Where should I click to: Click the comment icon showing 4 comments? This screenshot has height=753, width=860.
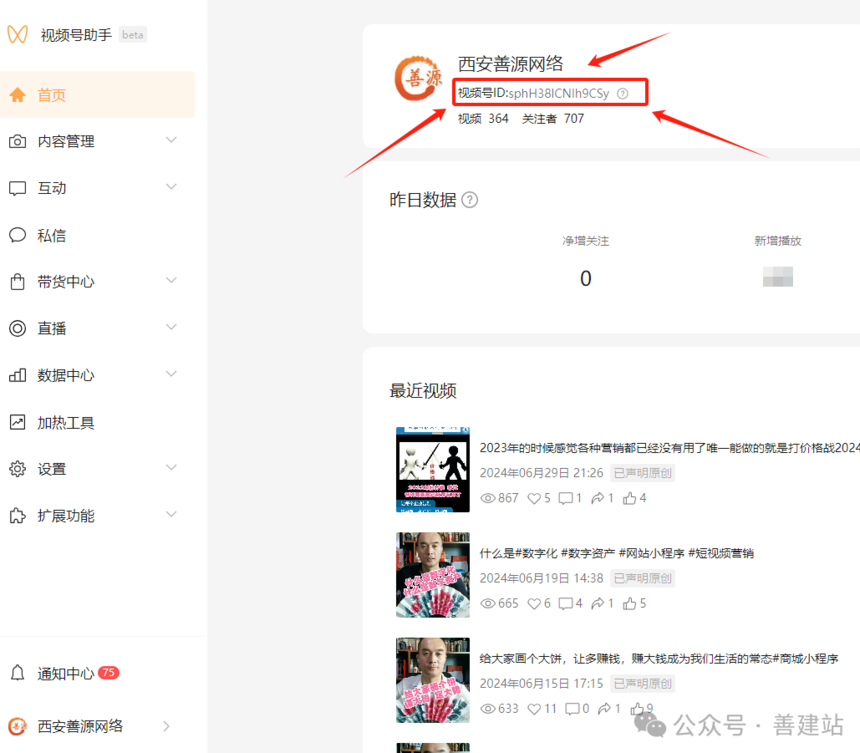[x=565, y=603]
